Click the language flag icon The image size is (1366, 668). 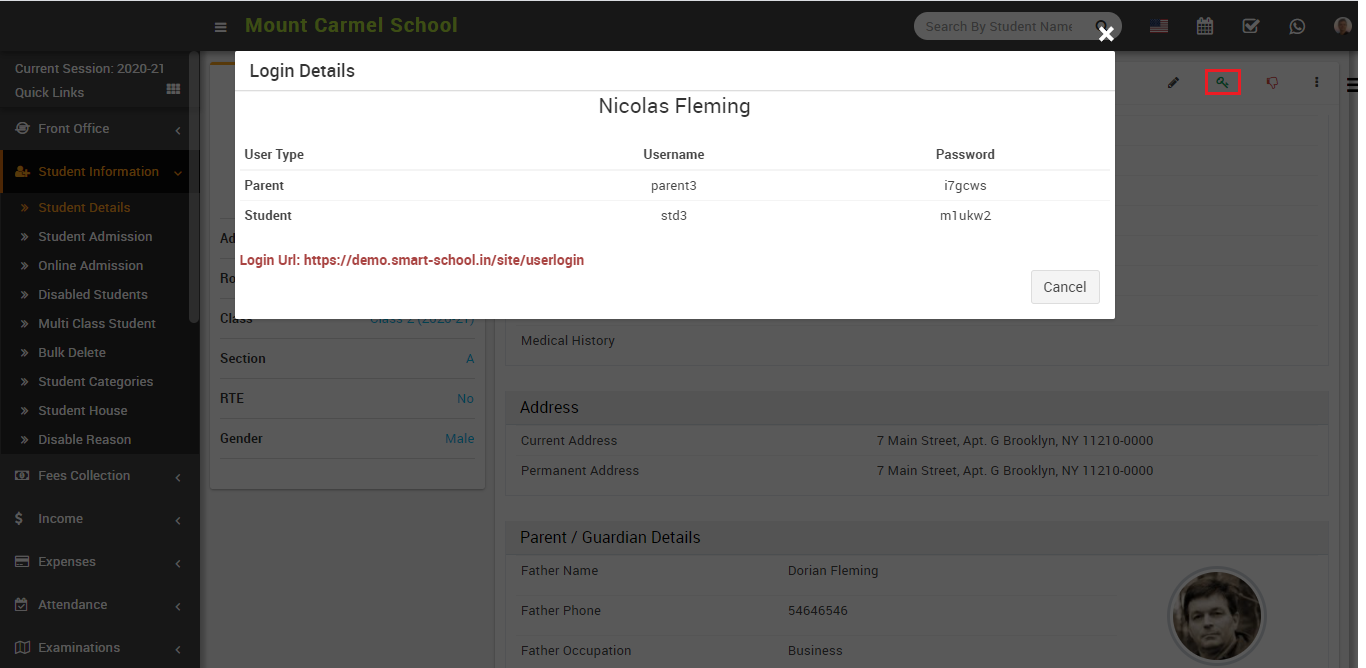[x=1159, y=27]
